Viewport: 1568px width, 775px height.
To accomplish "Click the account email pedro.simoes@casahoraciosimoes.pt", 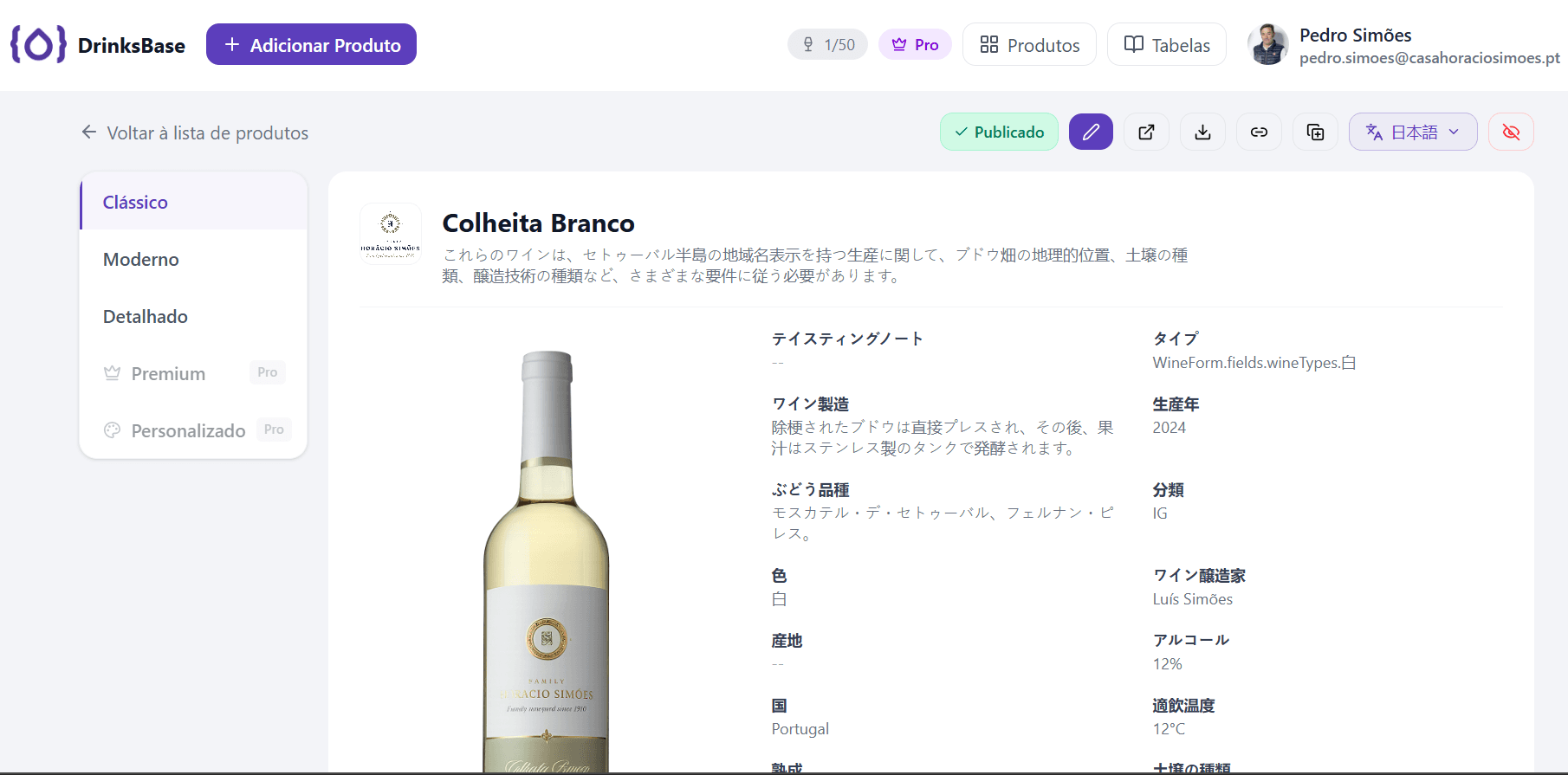I will pos(1429,58).
